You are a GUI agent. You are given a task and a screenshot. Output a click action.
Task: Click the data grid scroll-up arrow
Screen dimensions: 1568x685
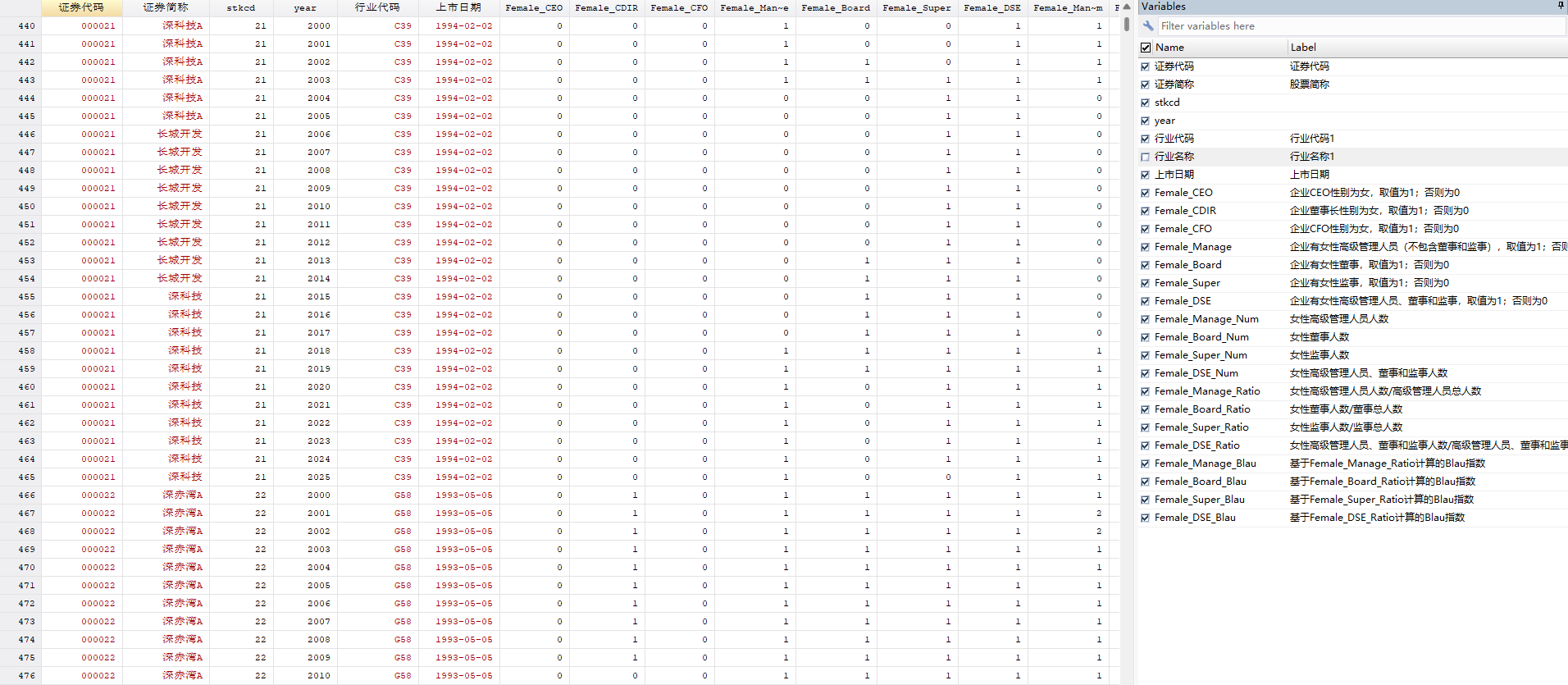1127,7
